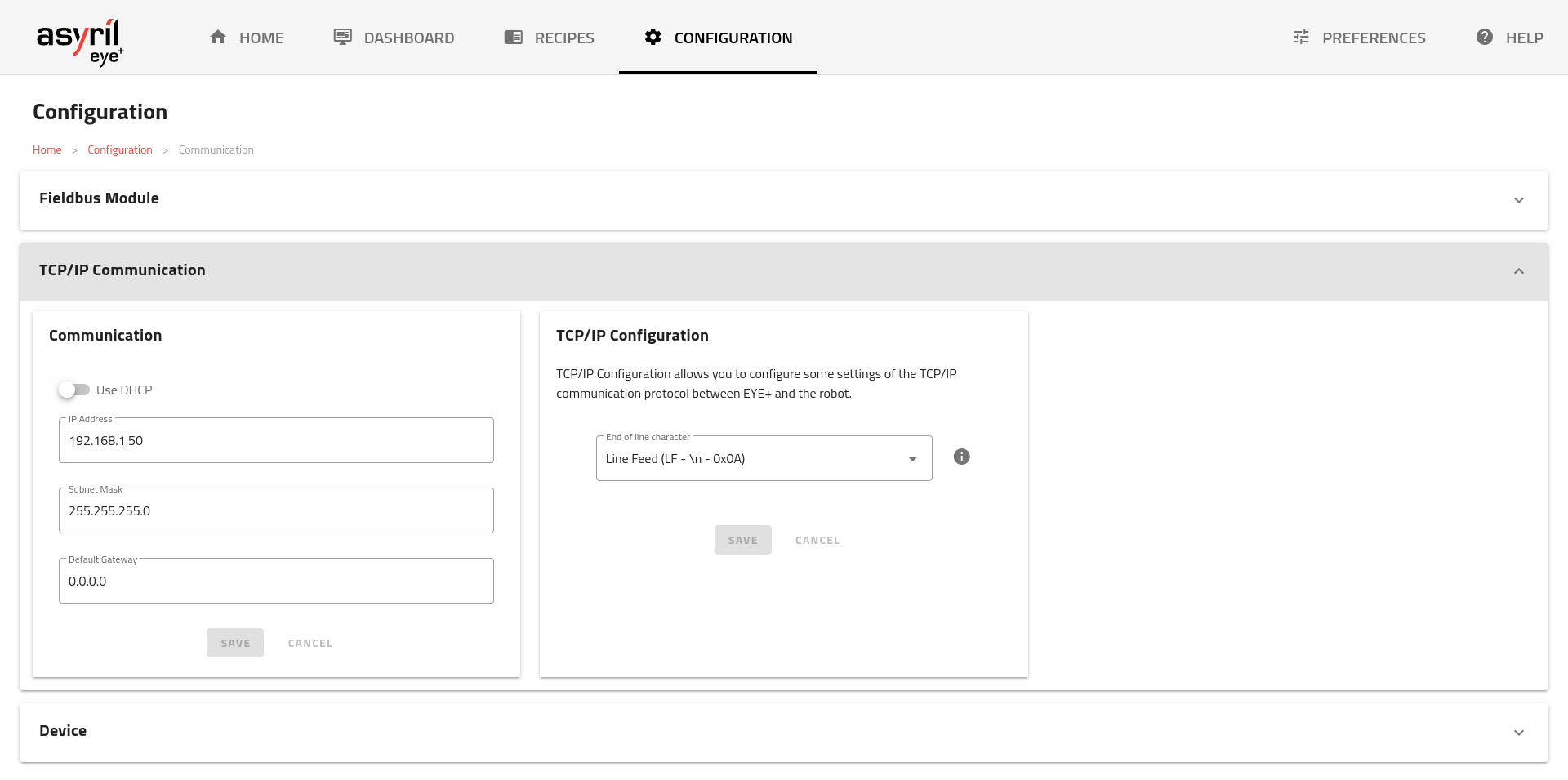Image resolution: width=1568 pixels, height=780 pixels.
Task: Click Home link in breadcrumb
Action: click(47, 150)
